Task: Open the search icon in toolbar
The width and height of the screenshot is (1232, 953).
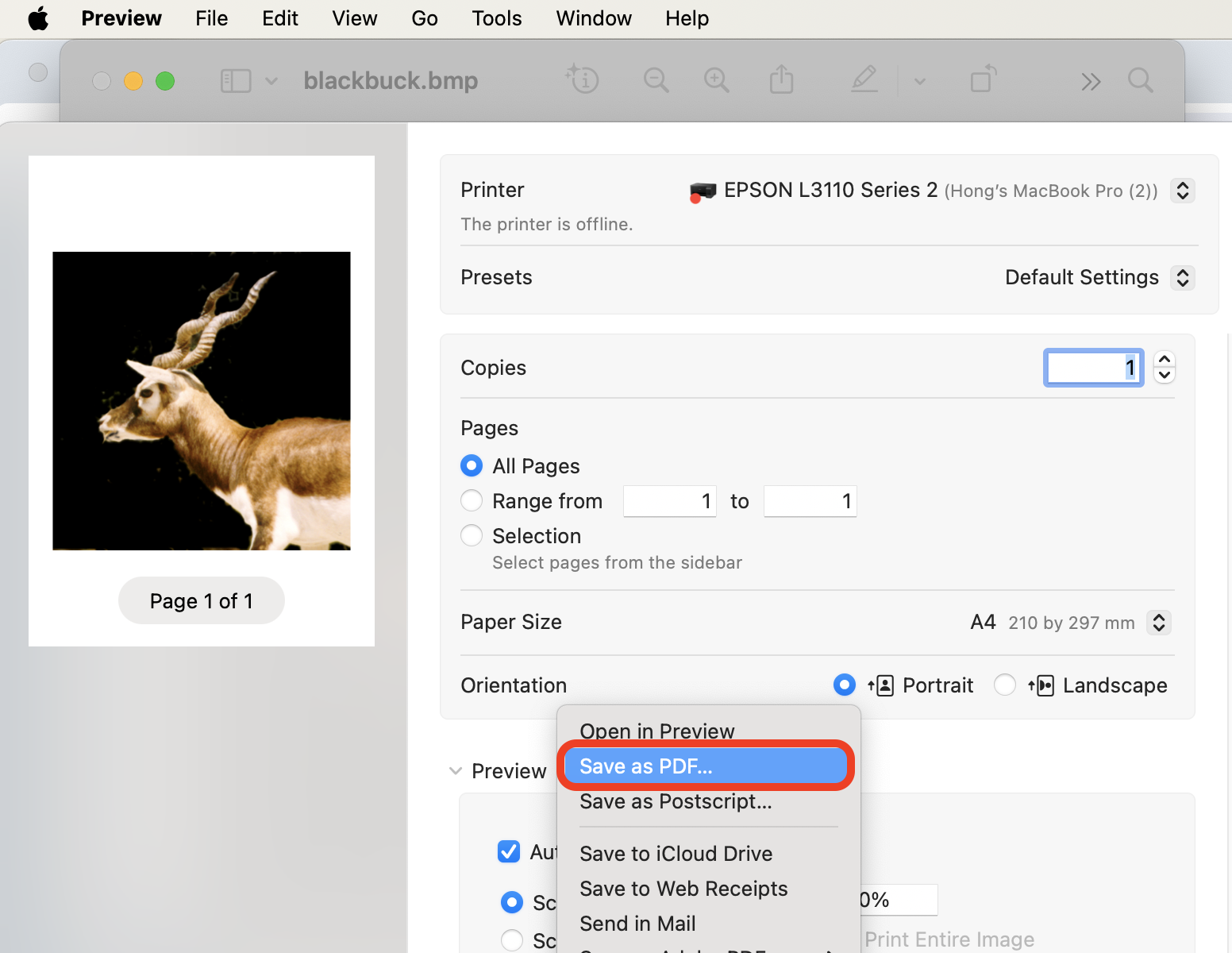Action: [x=1141, y=80]
